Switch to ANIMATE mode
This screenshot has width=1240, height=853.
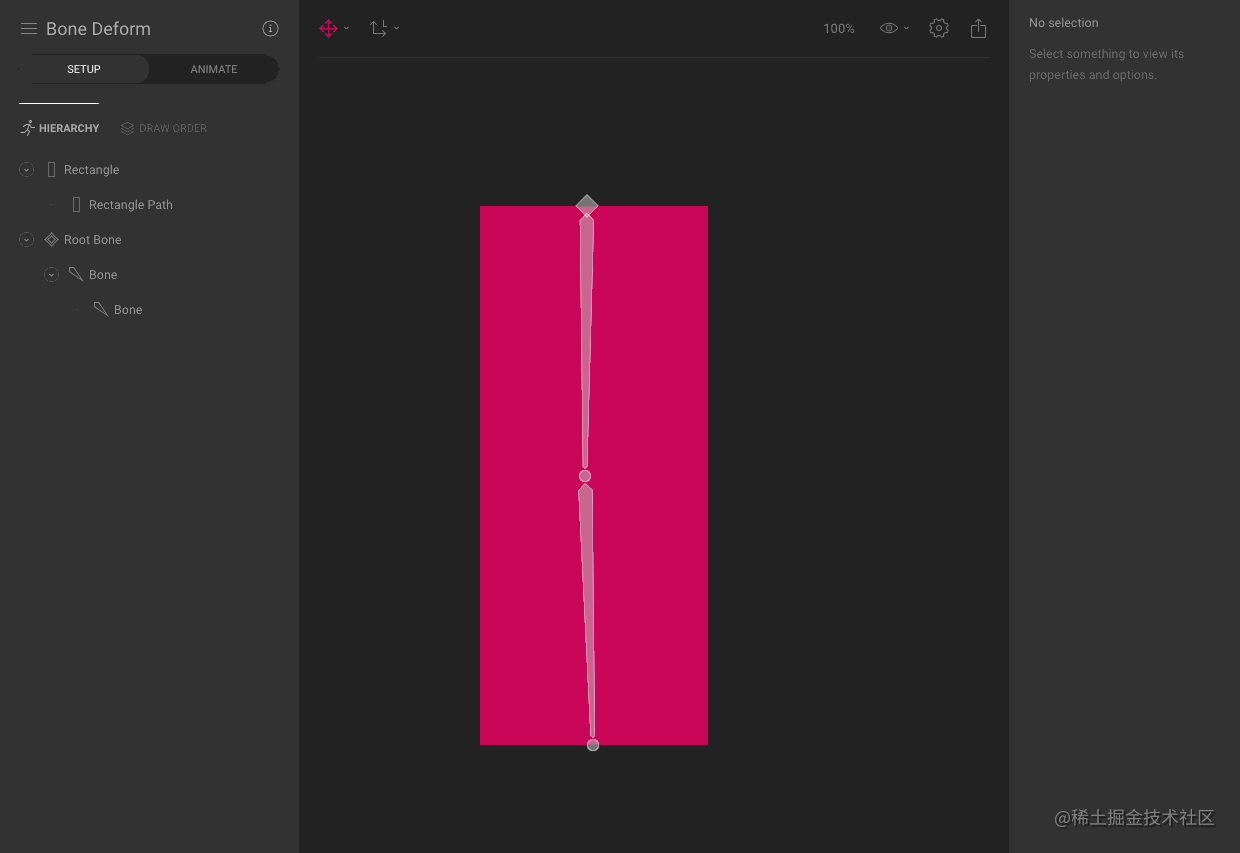214,69
